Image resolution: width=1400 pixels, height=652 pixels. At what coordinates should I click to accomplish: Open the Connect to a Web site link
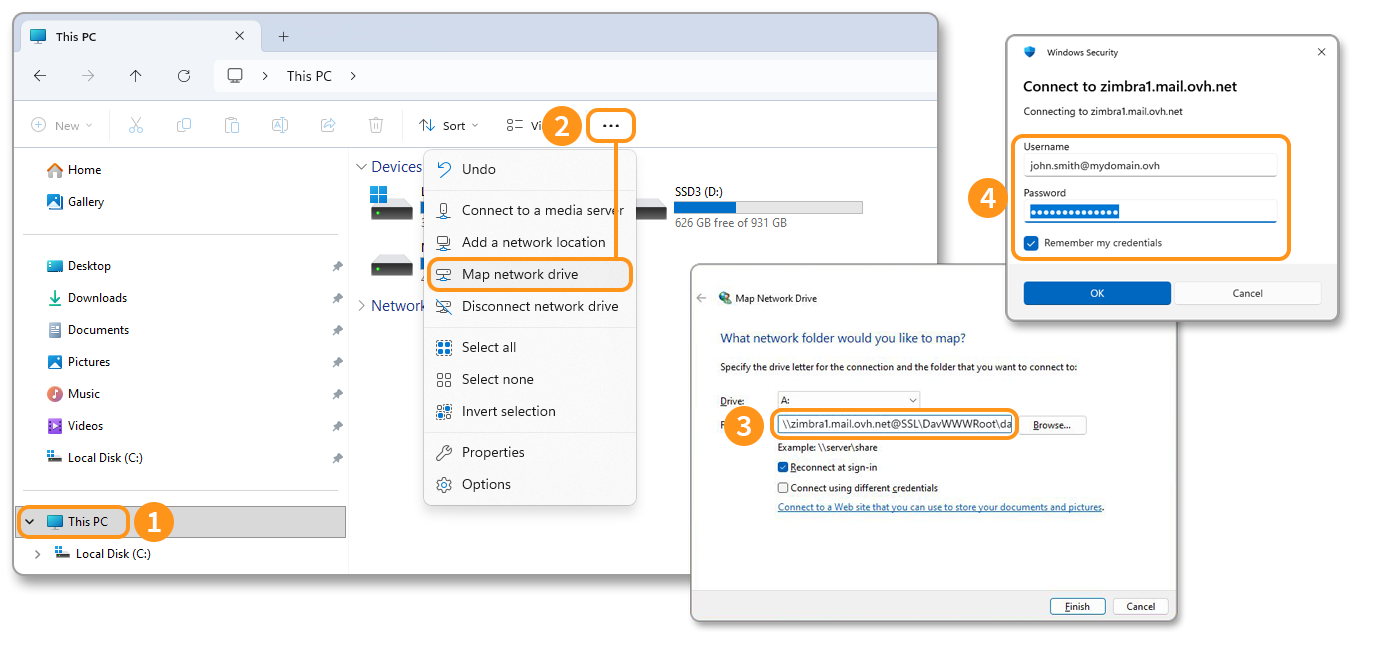940,507
